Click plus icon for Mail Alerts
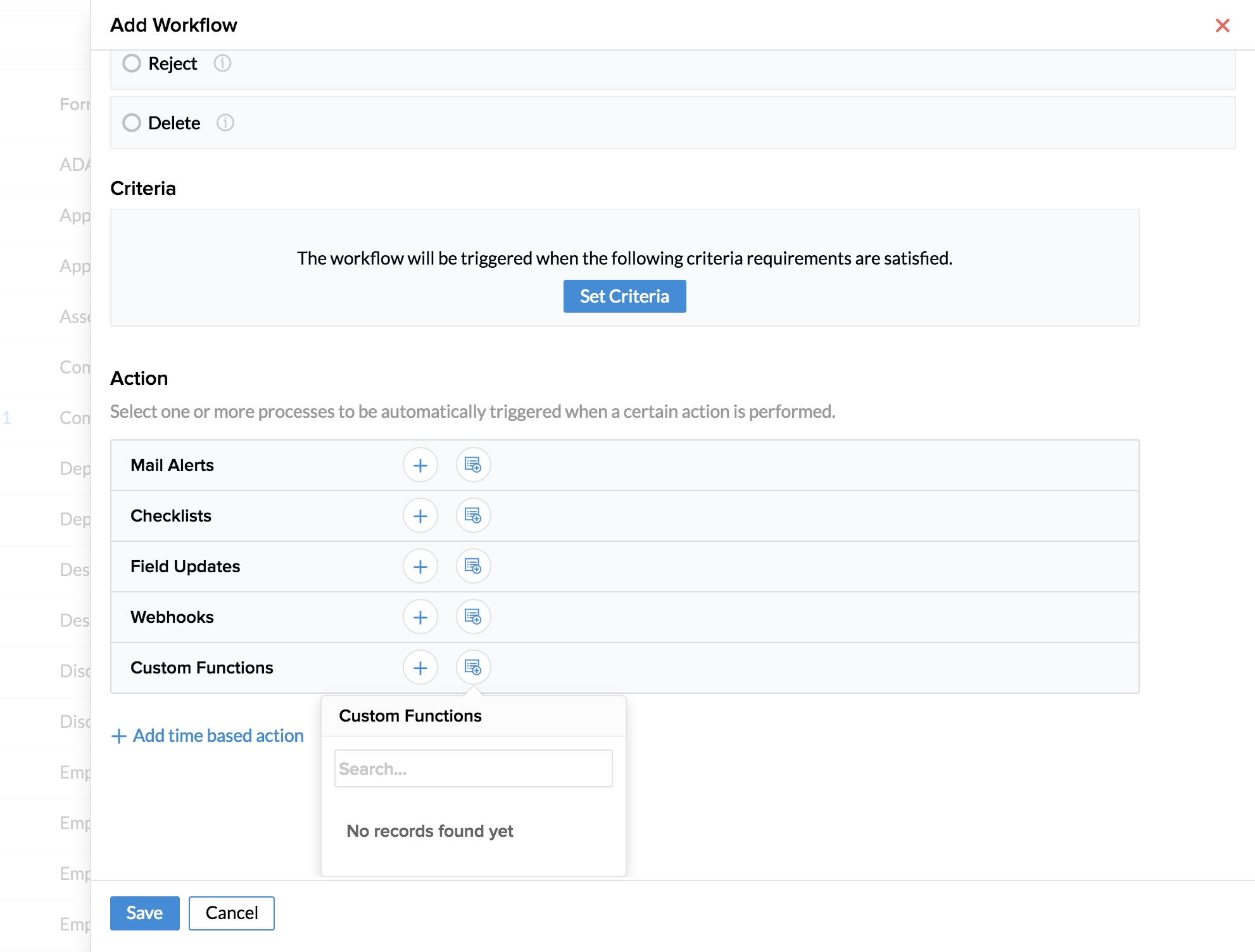 pos(420,465)
